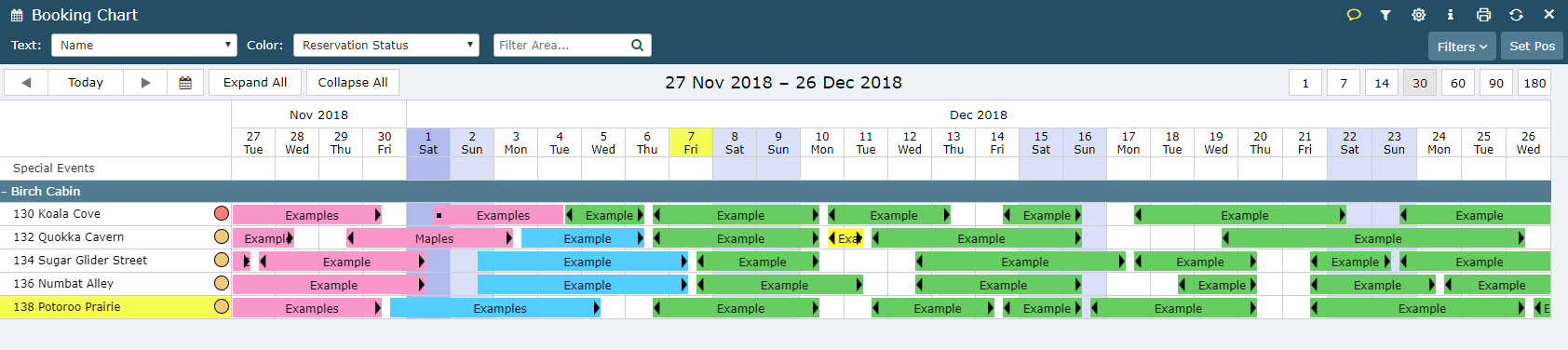1568x350 pixels.
Task: Go to previous date range arrow
Action: point(26,83)
